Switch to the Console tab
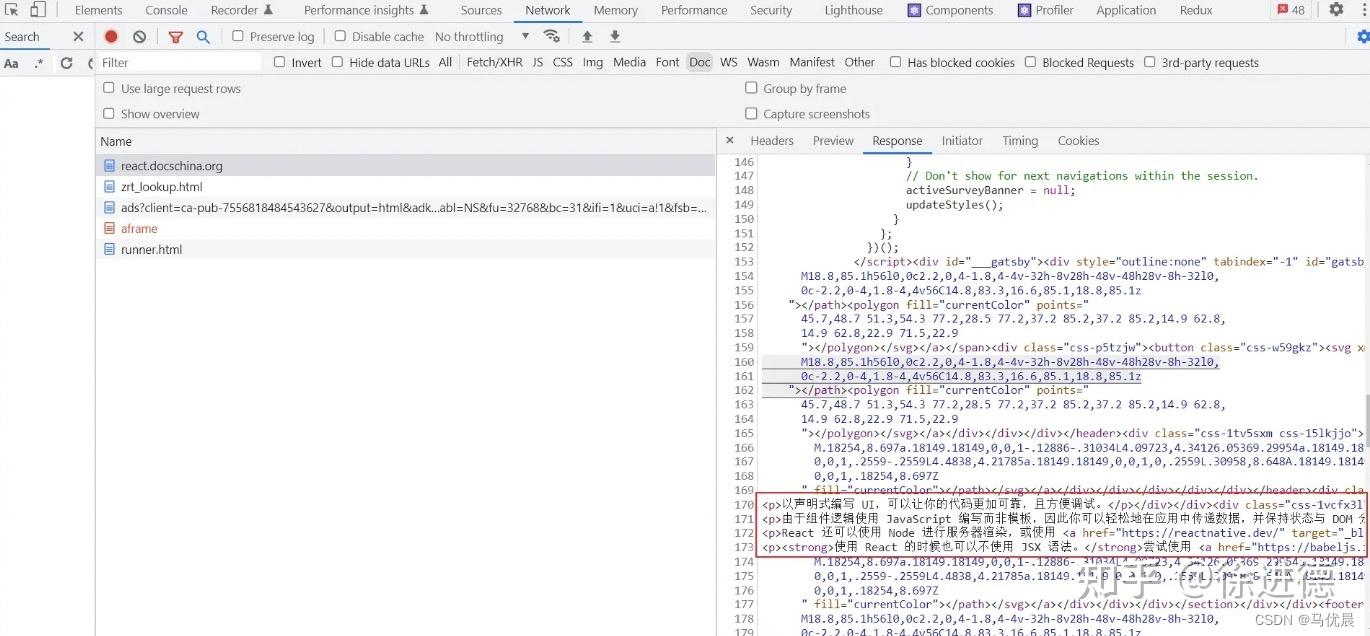This screenshot has height=636, width=1370. click(166, 10)
